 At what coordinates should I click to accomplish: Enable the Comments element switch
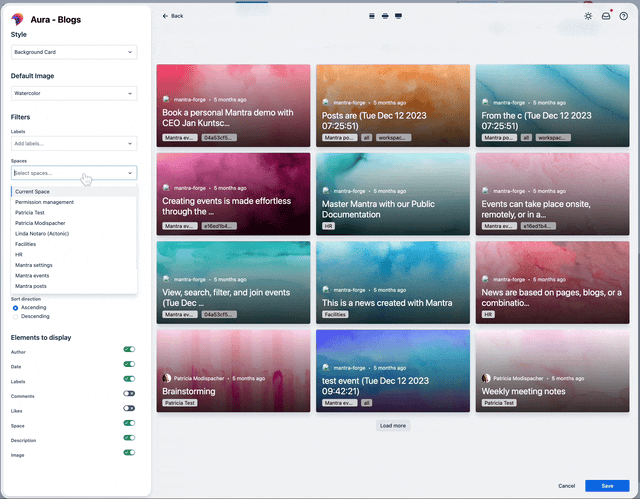(129, 393)
